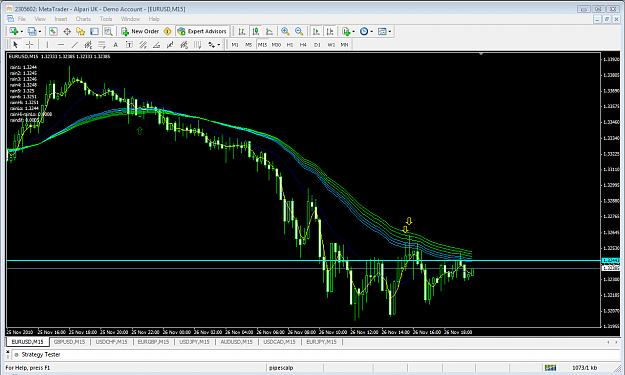This screenshot has width=625, height=375.
Task: Select the arrow cursor tool
Action: (16, 45)
